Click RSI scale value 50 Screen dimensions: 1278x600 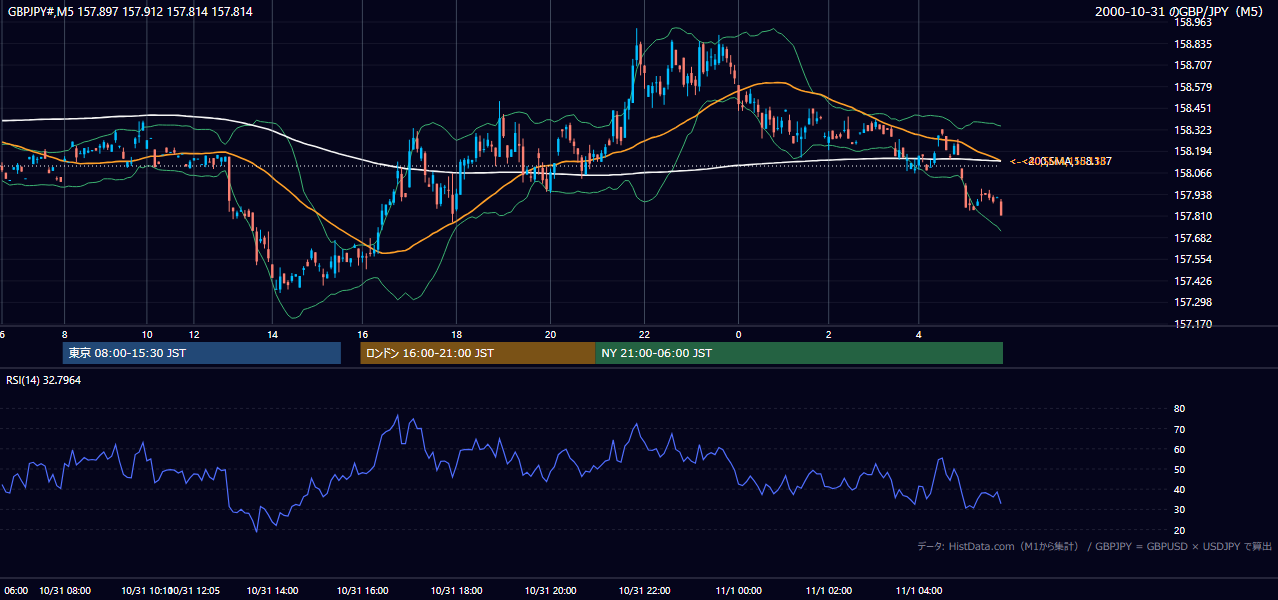pyautogui.click(x=1180, y=469)
